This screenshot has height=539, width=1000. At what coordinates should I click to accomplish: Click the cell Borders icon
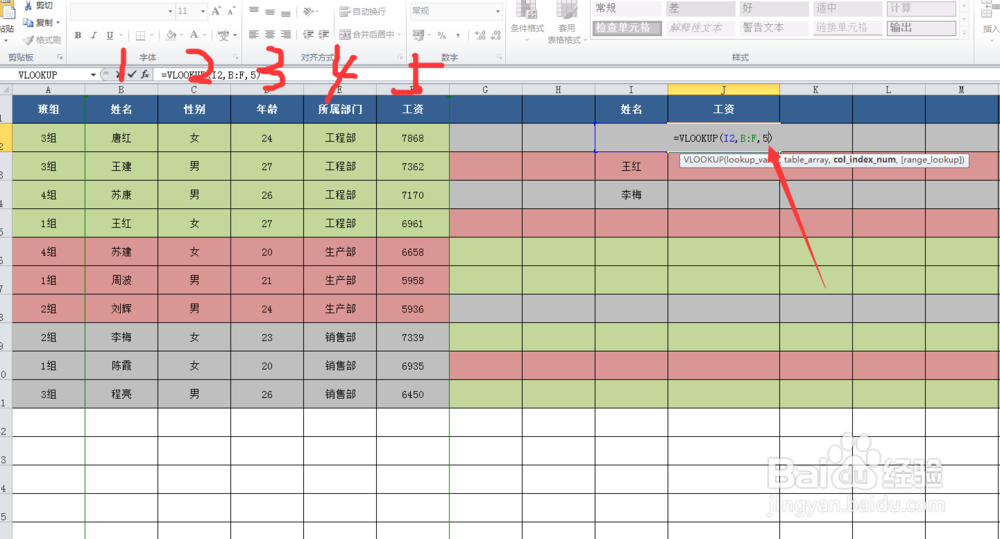tap(140, 35)
